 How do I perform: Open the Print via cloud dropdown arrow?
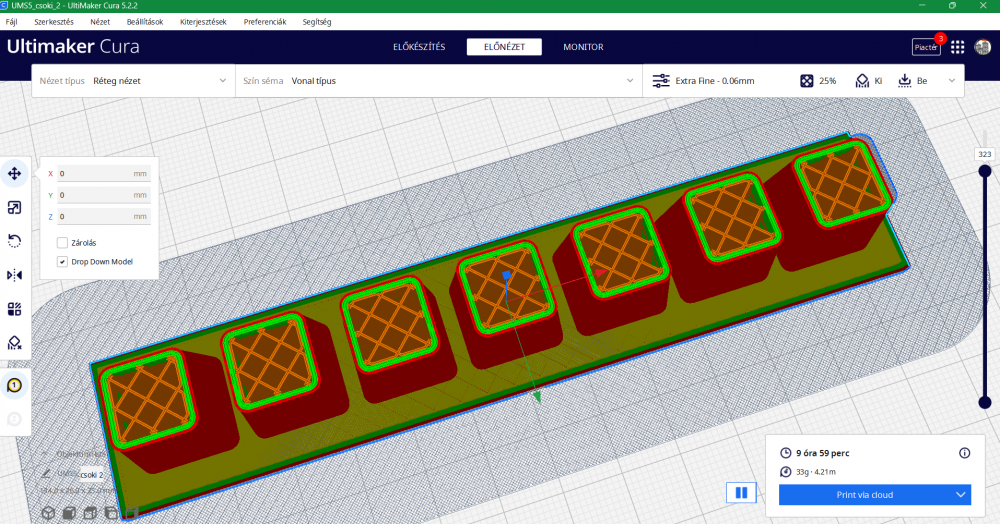click(961, 494)
